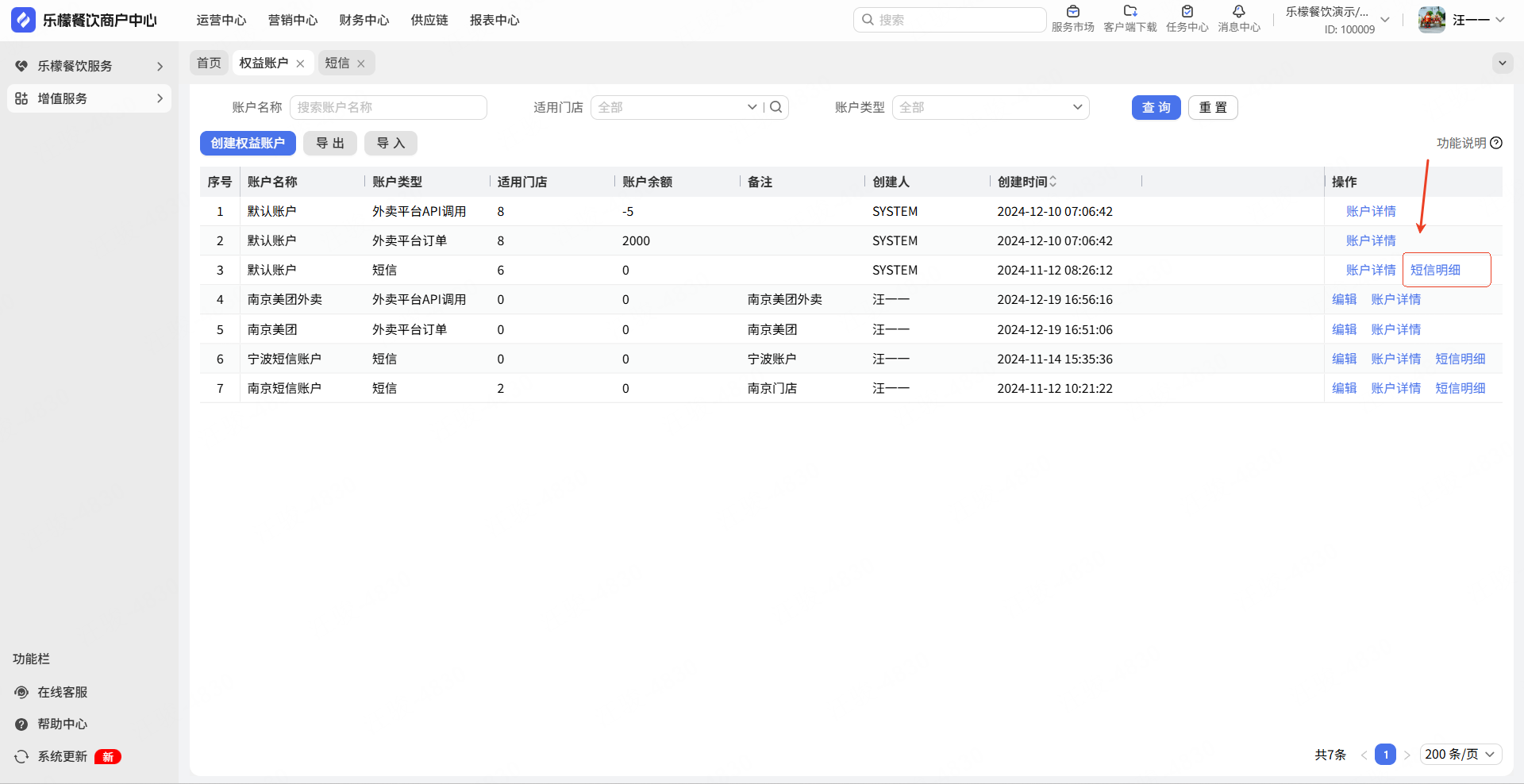Open the 任务中心 task center icon
Screen dimensions: 1524x784
1187,12
